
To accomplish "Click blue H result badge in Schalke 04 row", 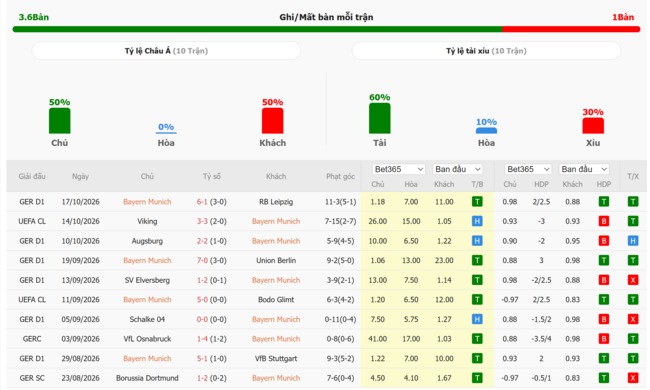I will (x=477, y=319).
